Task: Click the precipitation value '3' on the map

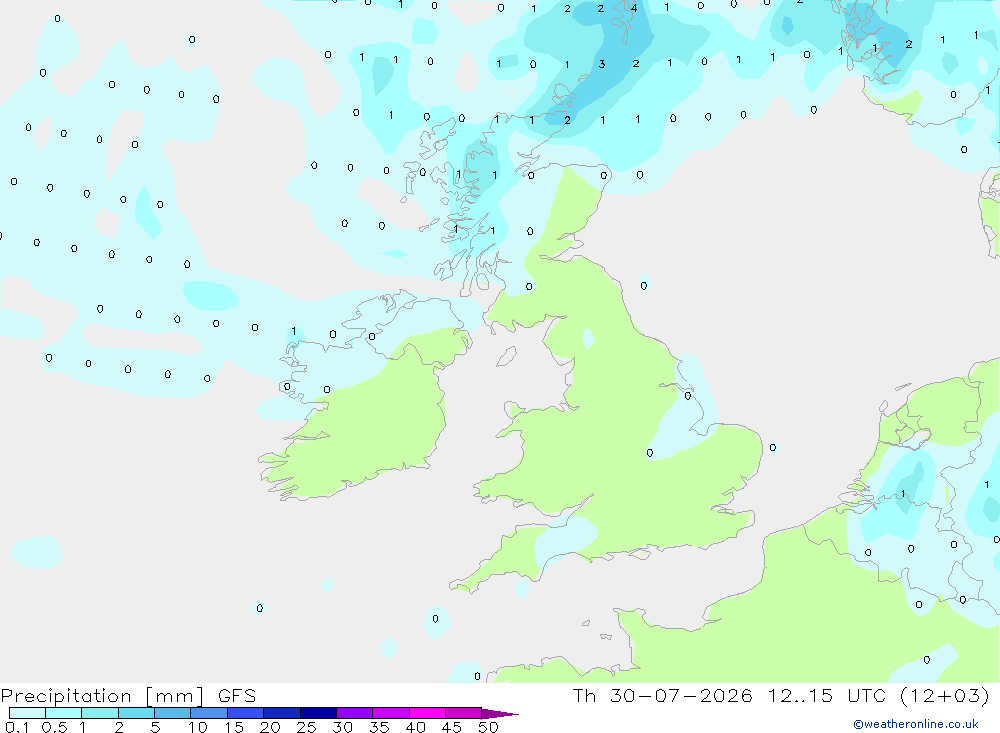Action: pyautogui.click(x=602, y=64)
